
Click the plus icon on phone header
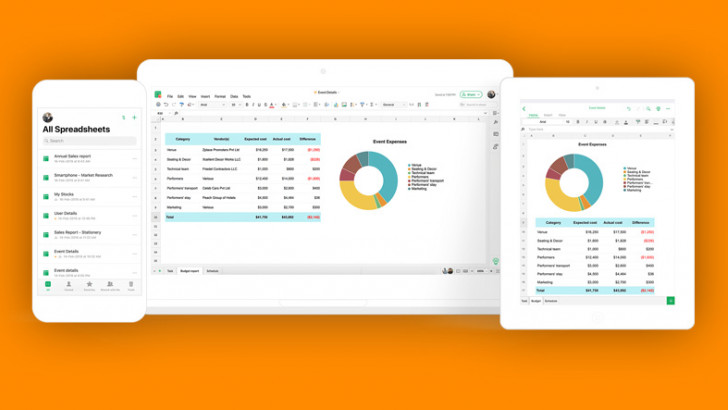(x=134, y=117)
